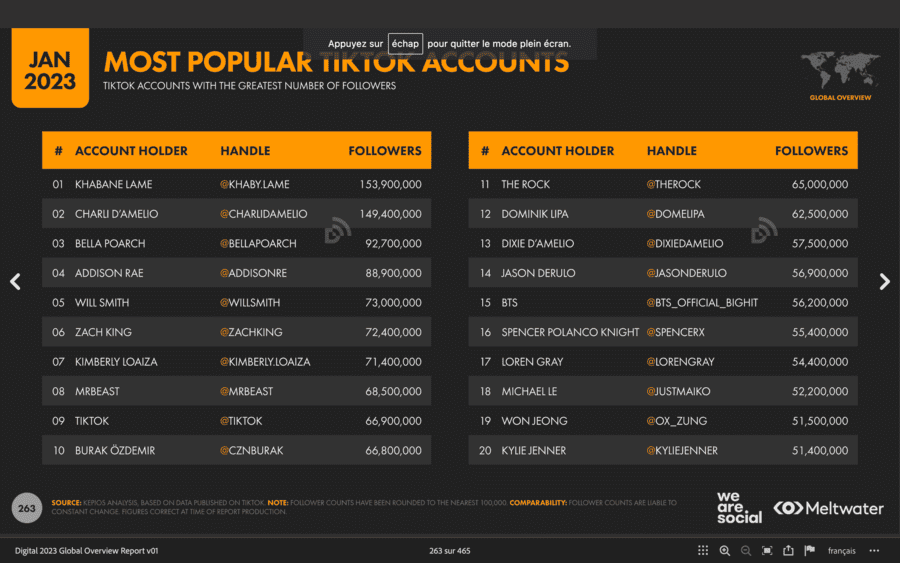900x563 pixels.
Task: Open the français language selector
Action: pyautogui.click(x=841, y=551)
